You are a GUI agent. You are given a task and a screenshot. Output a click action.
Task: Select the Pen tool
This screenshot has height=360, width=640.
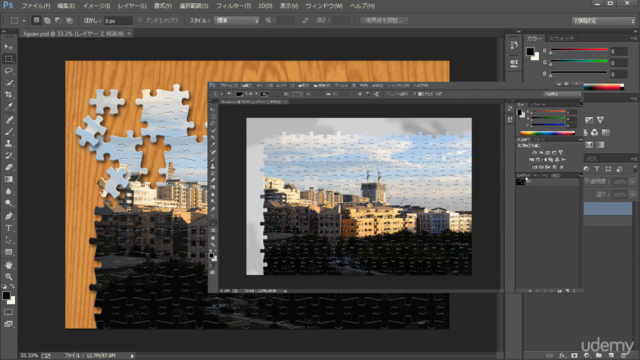point(9,216)
